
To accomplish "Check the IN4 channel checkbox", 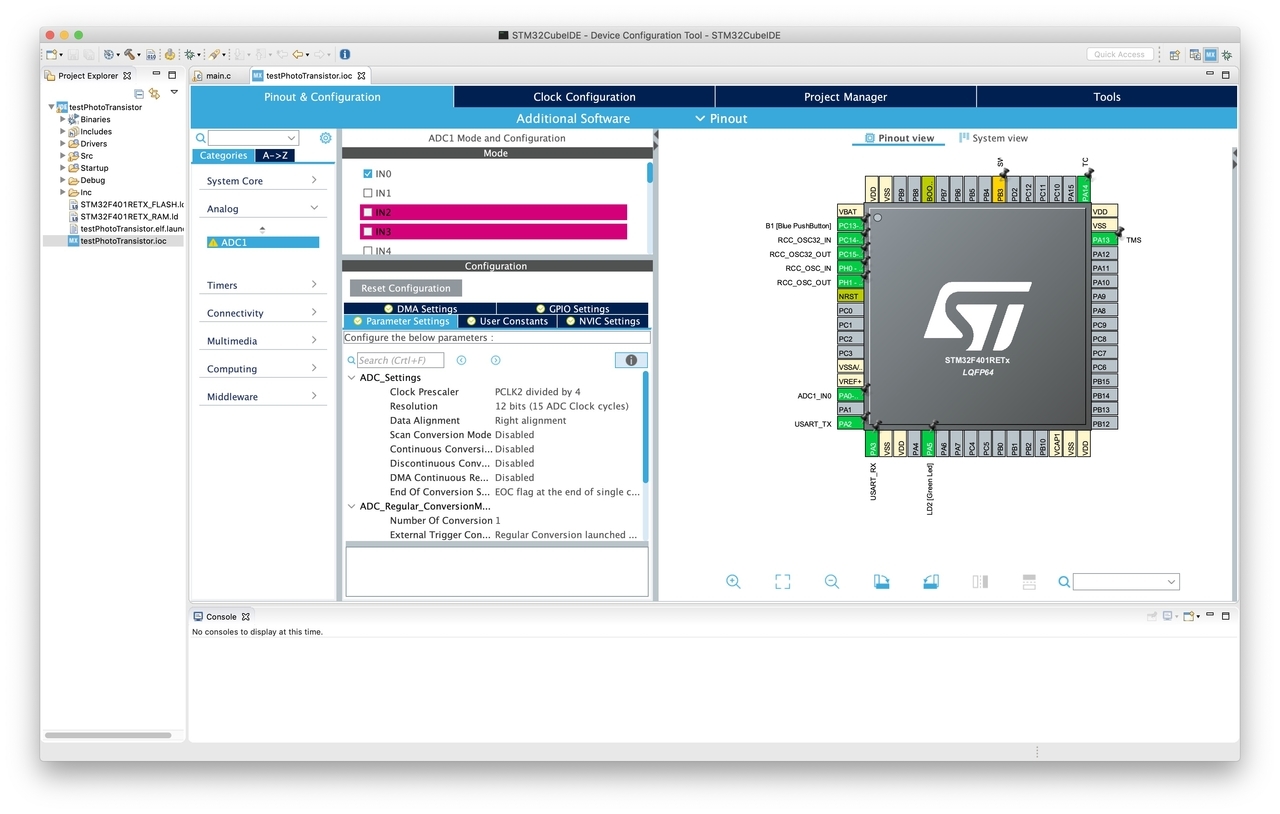I will 368,250.
